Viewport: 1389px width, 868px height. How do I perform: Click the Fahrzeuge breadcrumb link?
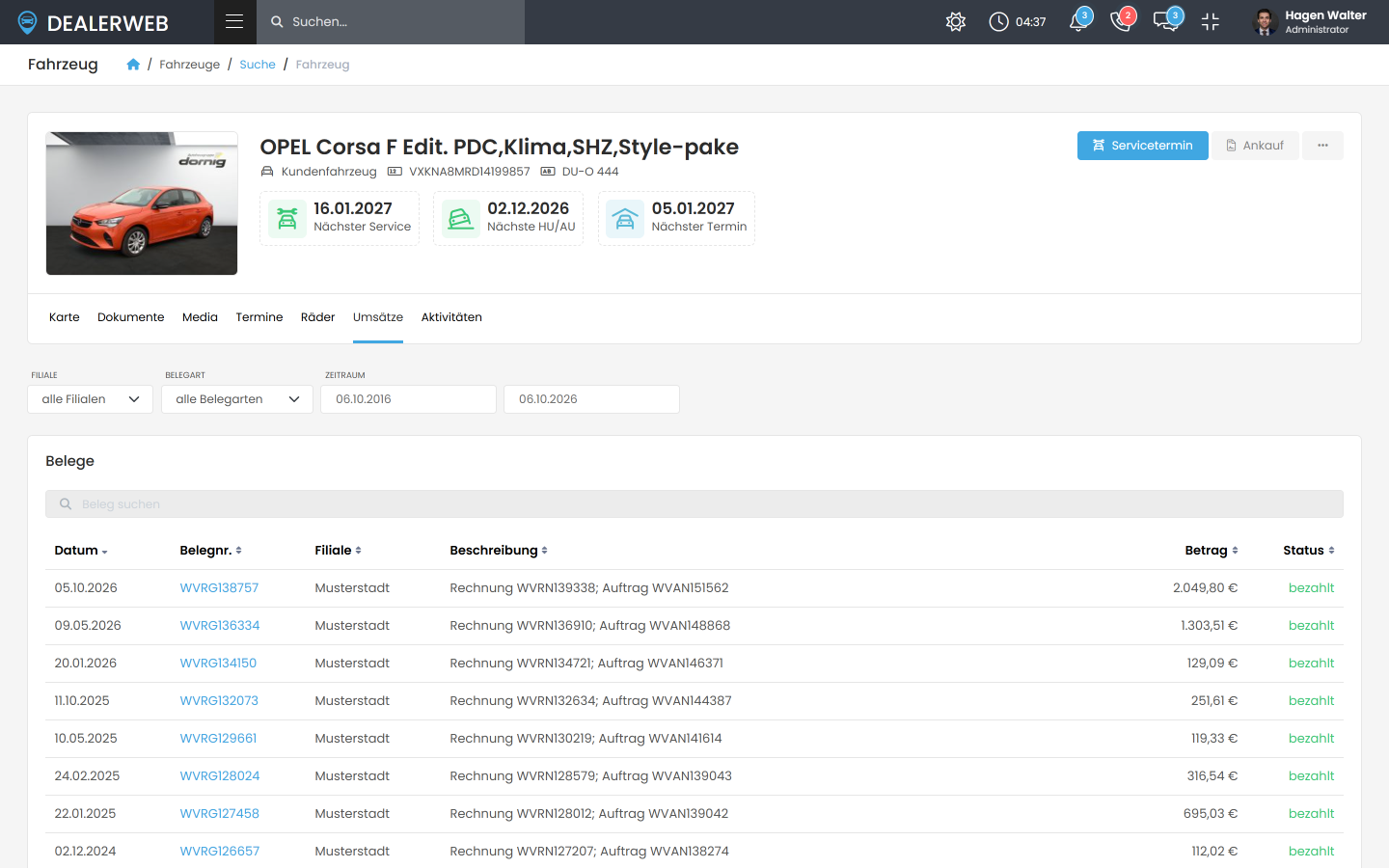tap(189, 65)
